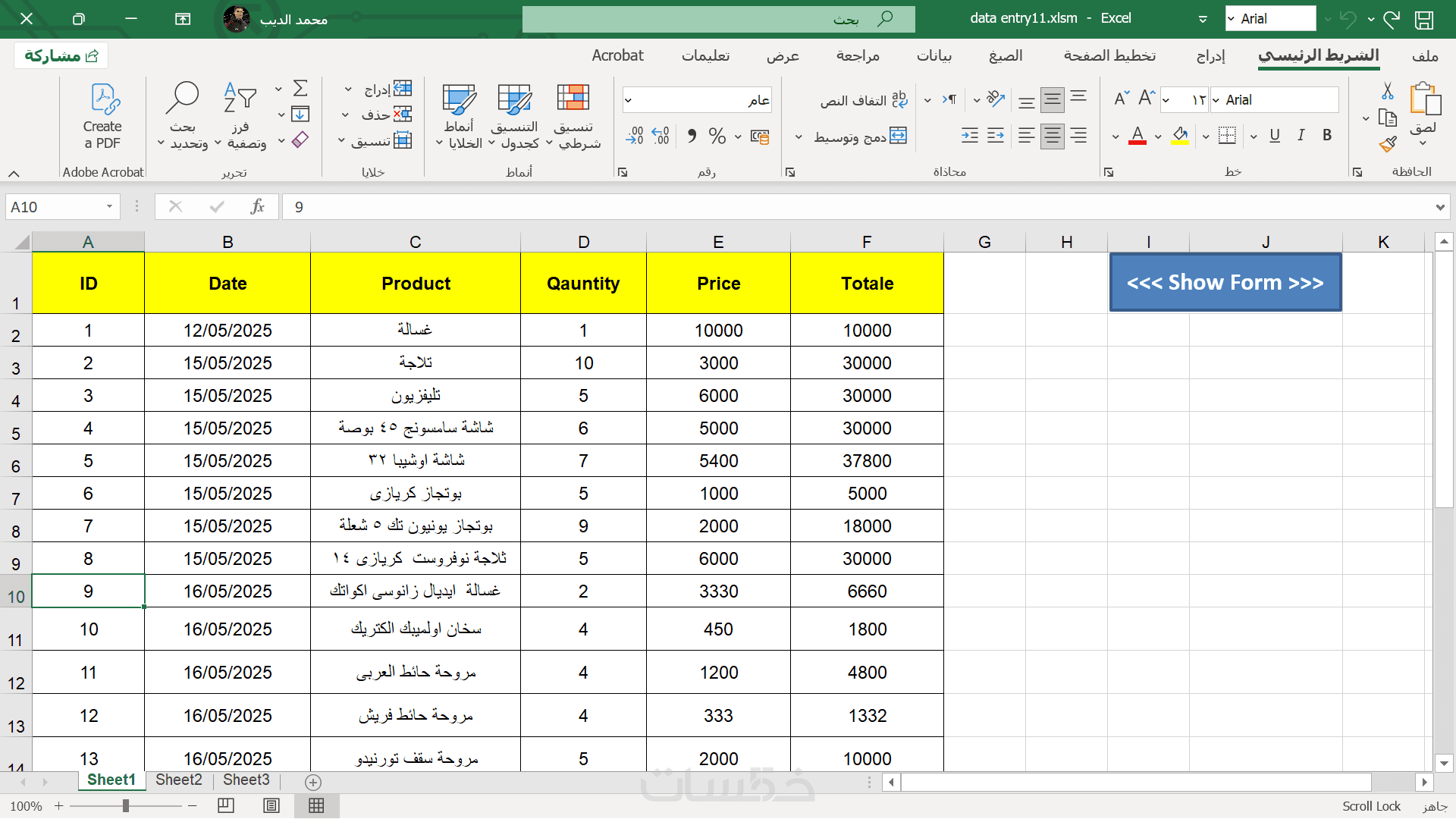Click the Format Painter brush icon
The height and width of the screenshot is (819, 1456).
click(1388, 144)
